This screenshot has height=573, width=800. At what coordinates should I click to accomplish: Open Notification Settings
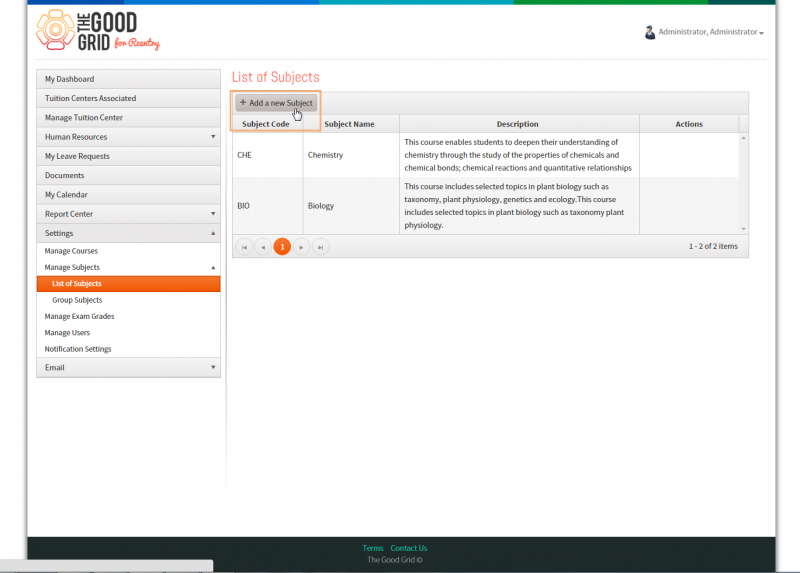129,349
